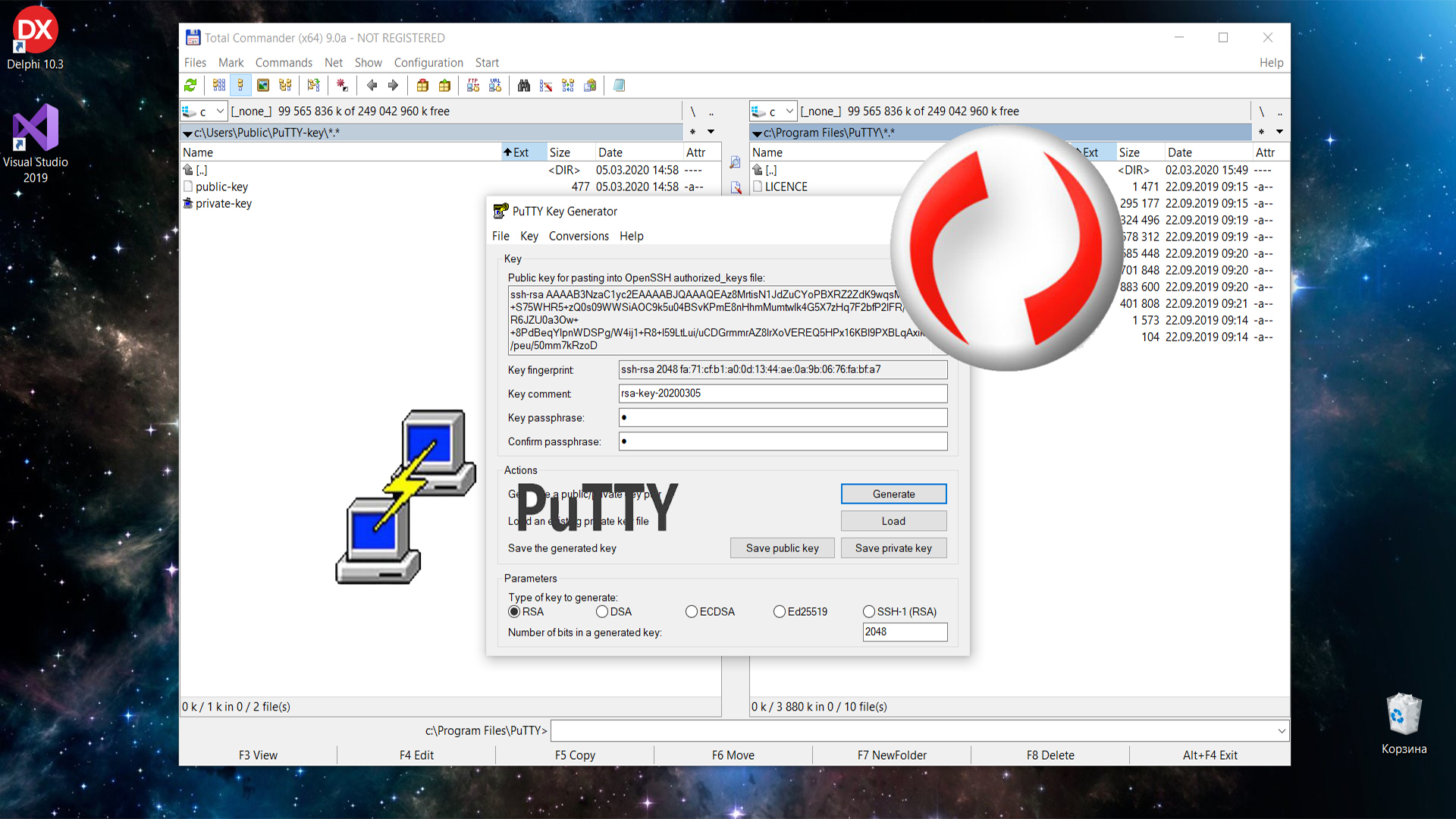Switch to thumbnail view picture icon
1456x819 pixels.
point(263,86)
